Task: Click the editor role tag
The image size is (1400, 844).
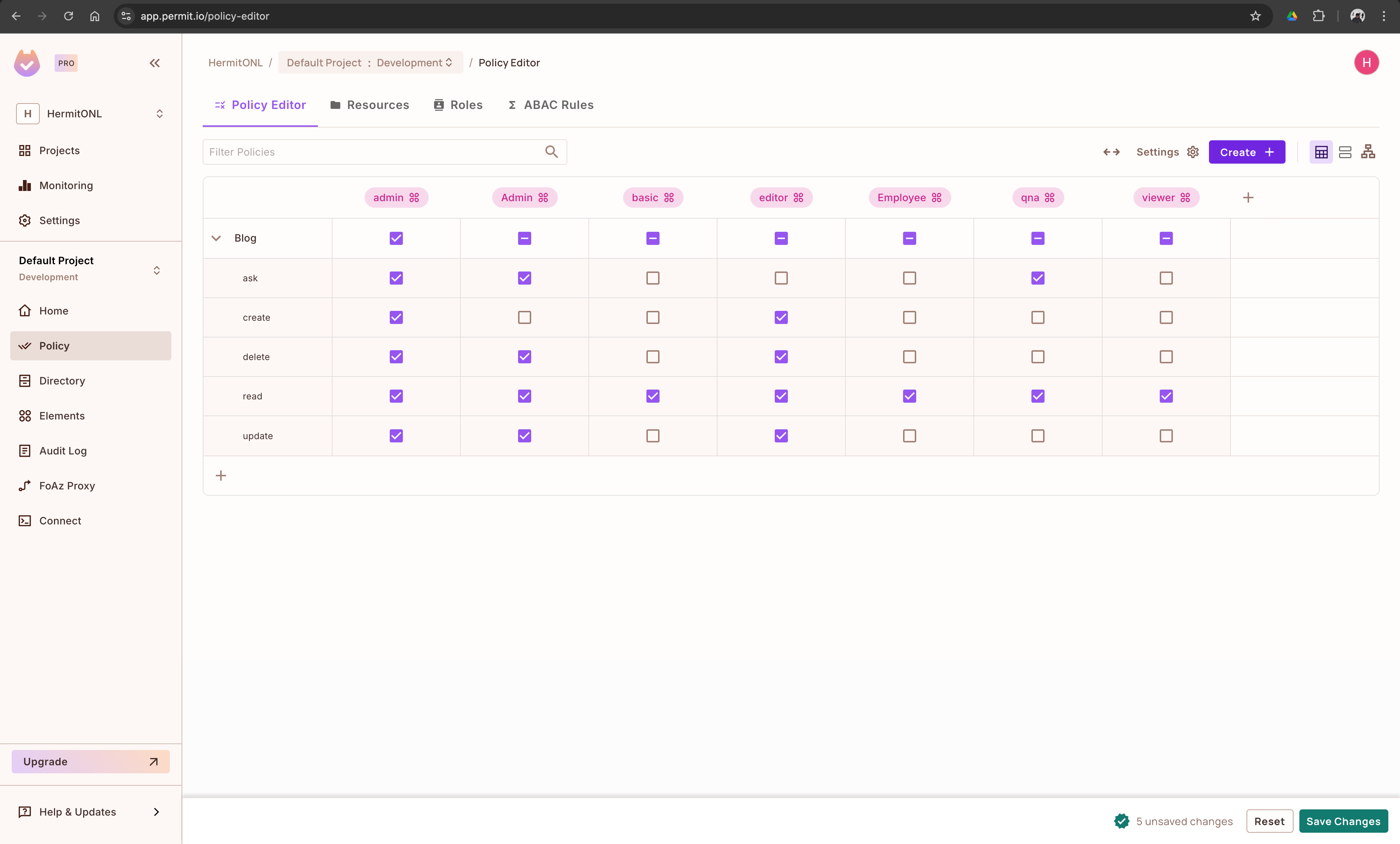Action: [781, 198]
